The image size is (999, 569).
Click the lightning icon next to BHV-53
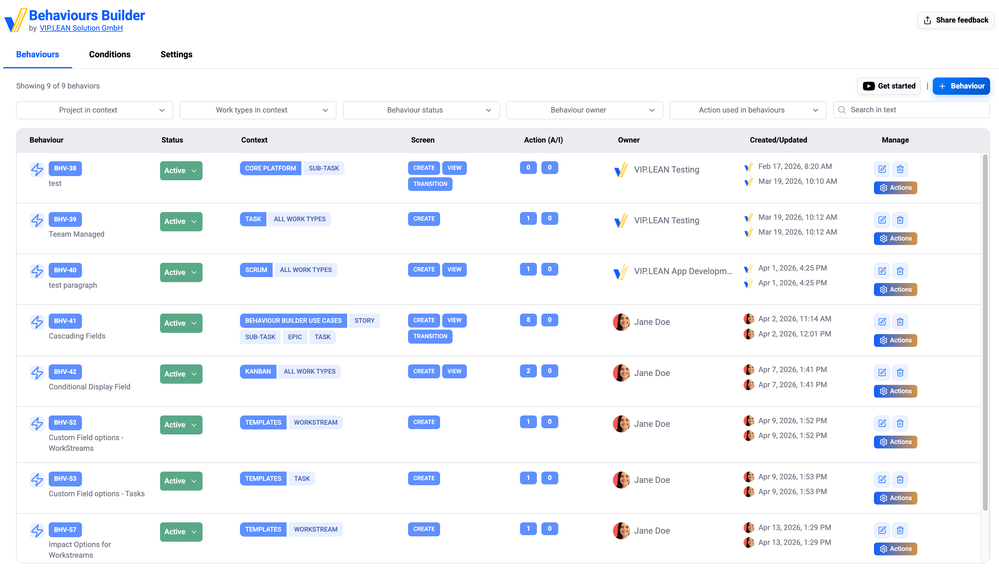[37, 480]
